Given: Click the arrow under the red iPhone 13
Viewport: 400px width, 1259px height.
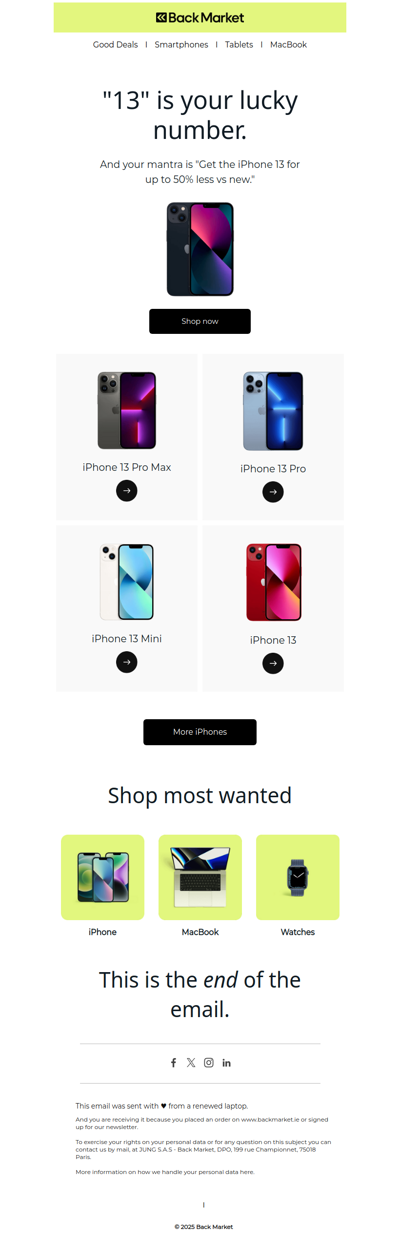Looking at the screenshot, I should click(273, 663).
